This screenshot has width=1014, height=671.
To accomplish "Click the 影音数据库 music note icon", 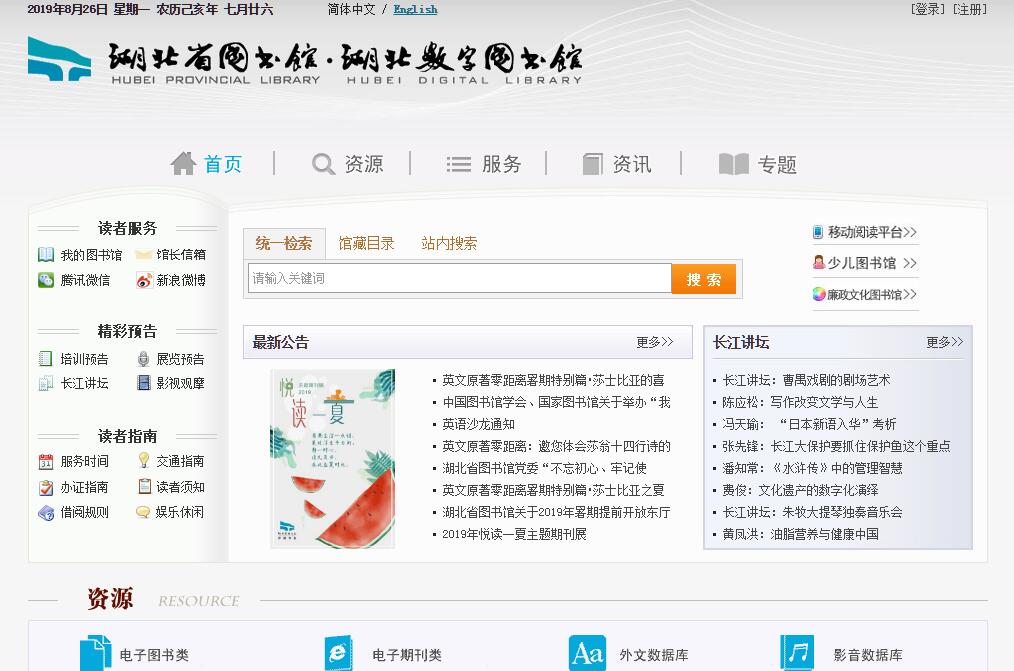I will (x=797, y=653).
